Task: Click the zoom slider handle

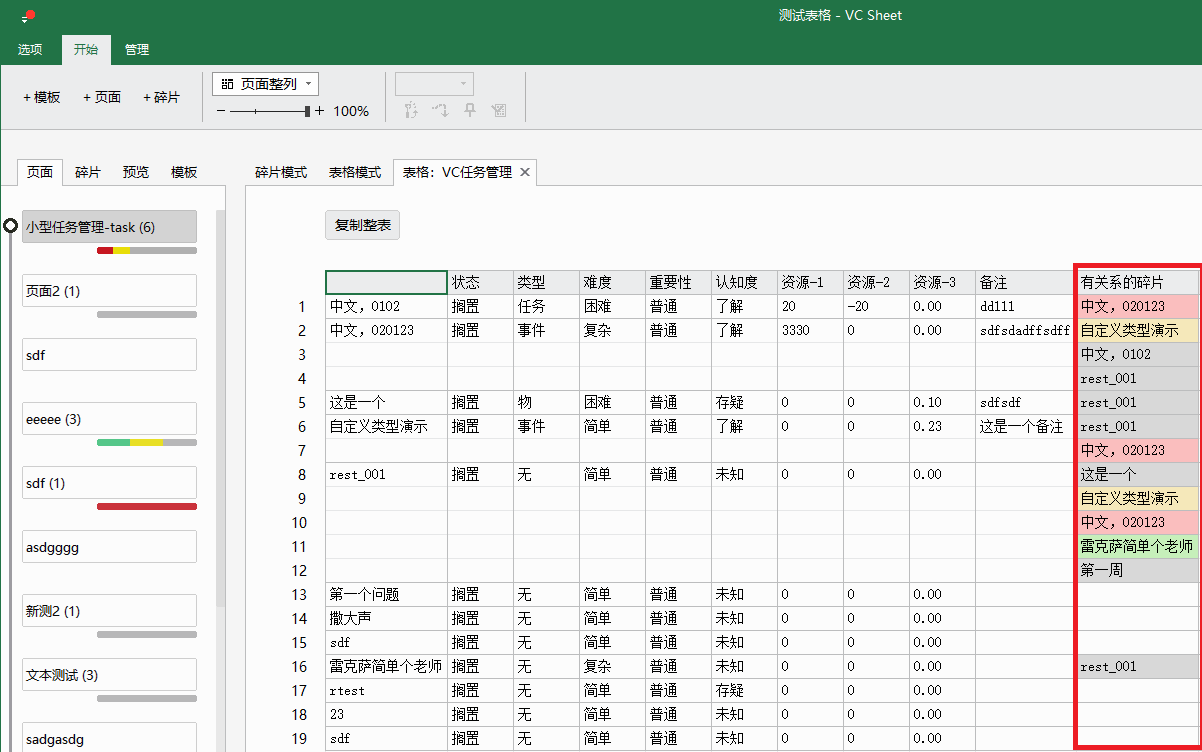Action: (x=308, y=111)
